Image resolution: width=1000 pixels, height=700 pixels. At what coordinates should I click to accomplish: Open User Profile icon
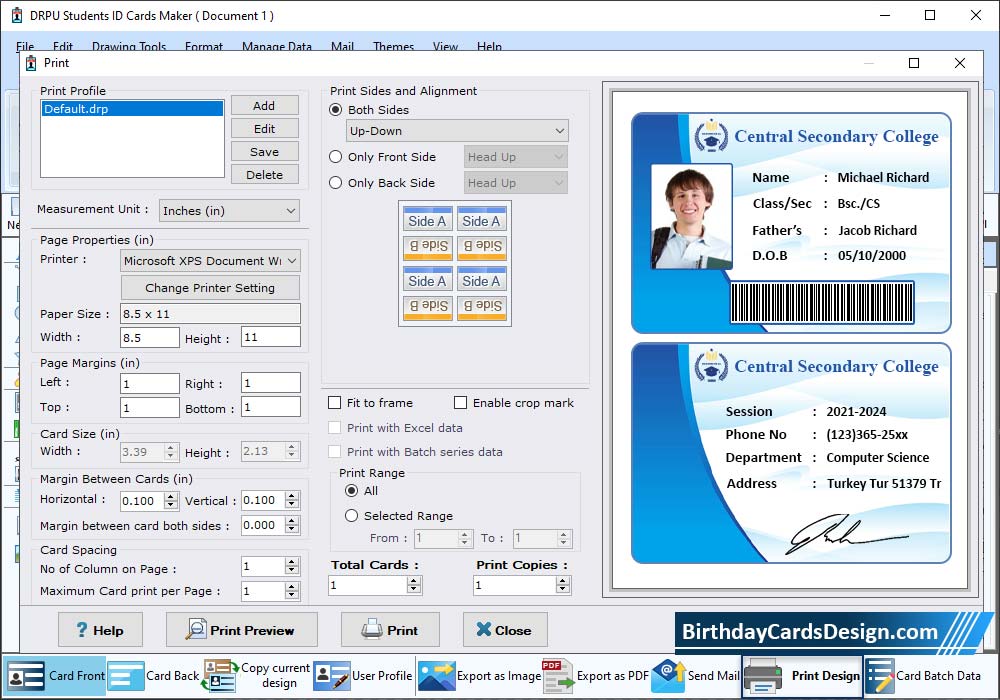[332, 676]
